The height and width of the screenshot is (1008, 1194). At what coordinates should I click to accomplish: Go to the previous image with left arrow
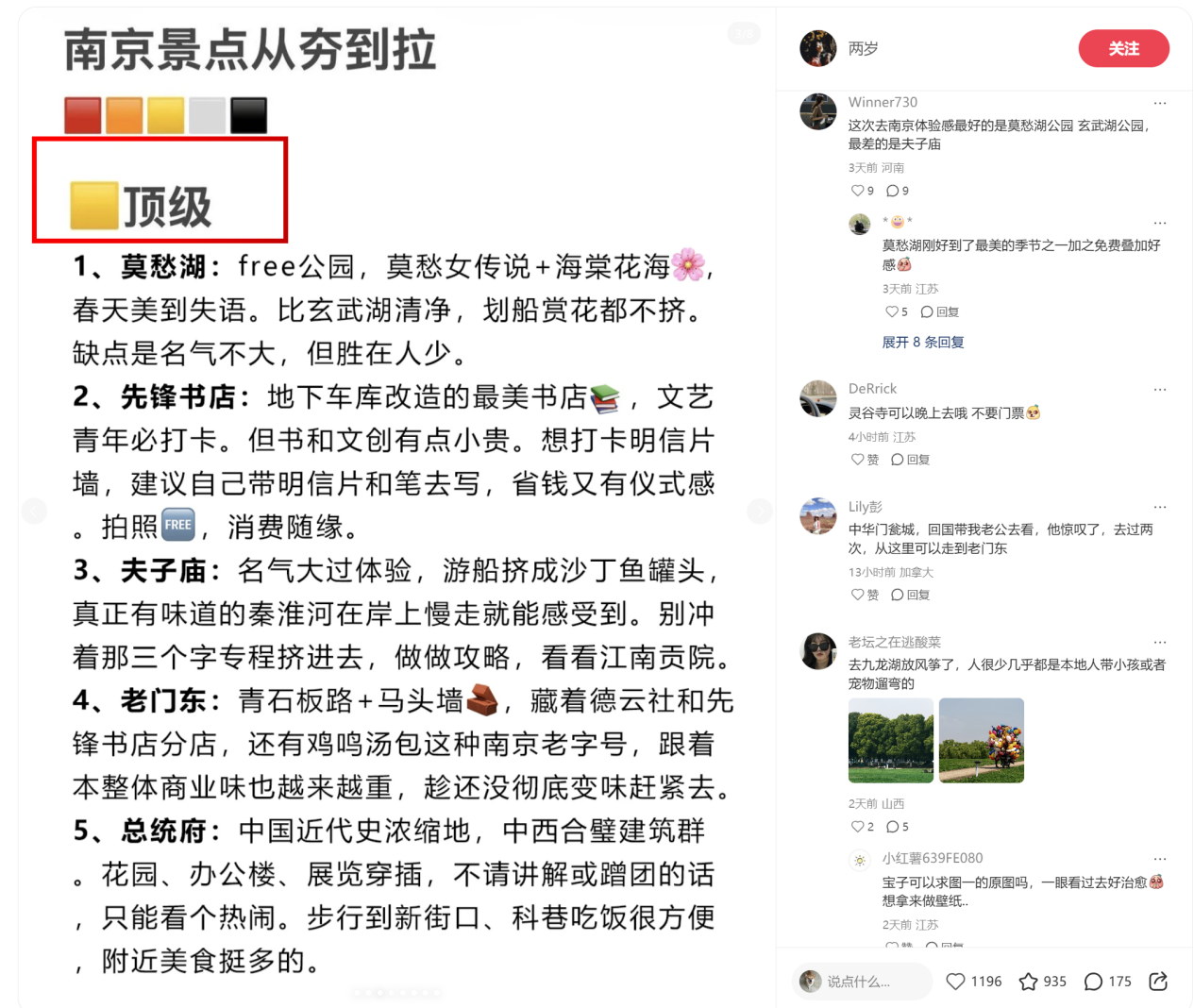34,512
